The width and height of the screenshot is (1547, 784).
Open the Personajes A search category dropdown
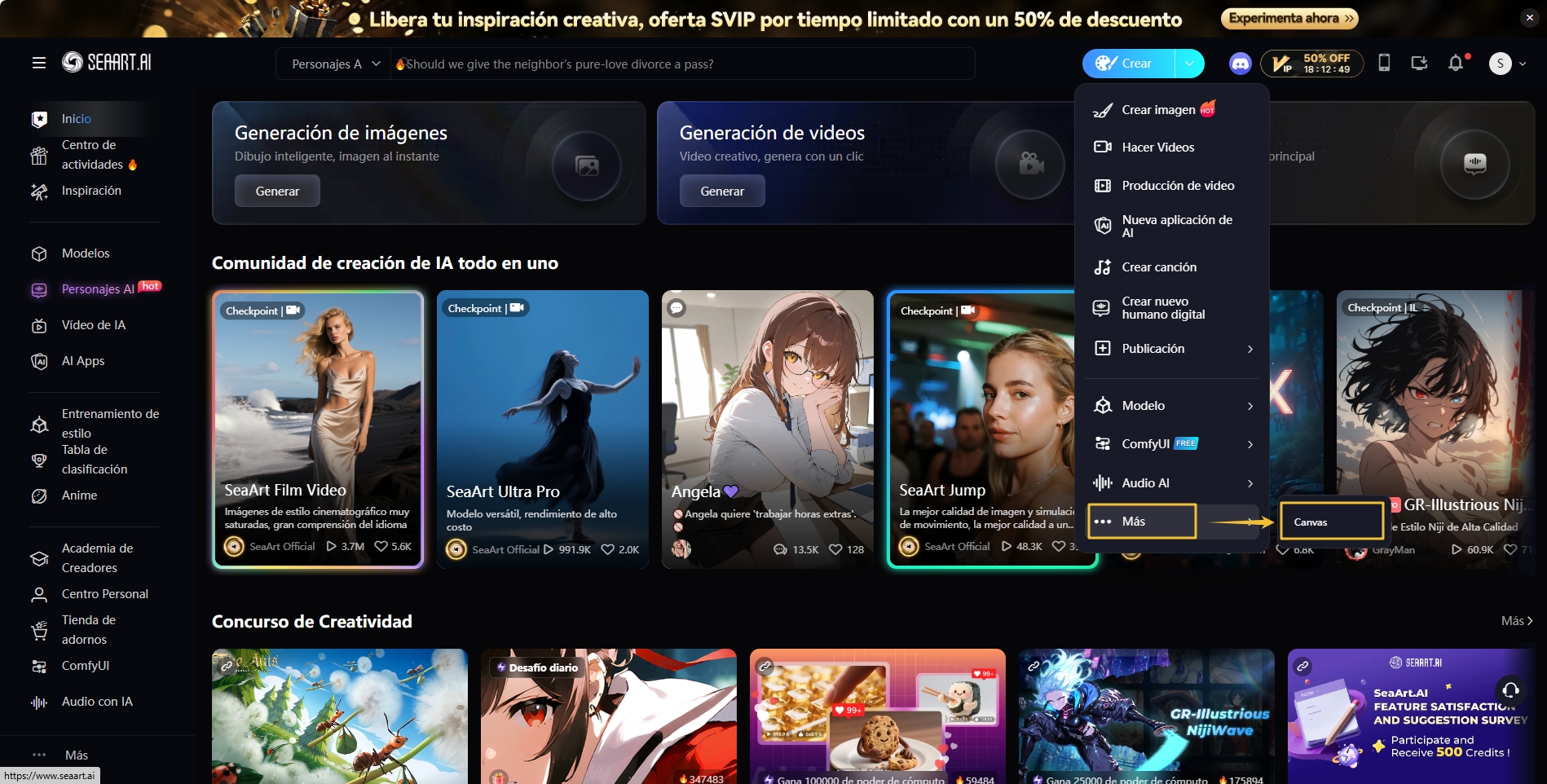pos(335,64)
